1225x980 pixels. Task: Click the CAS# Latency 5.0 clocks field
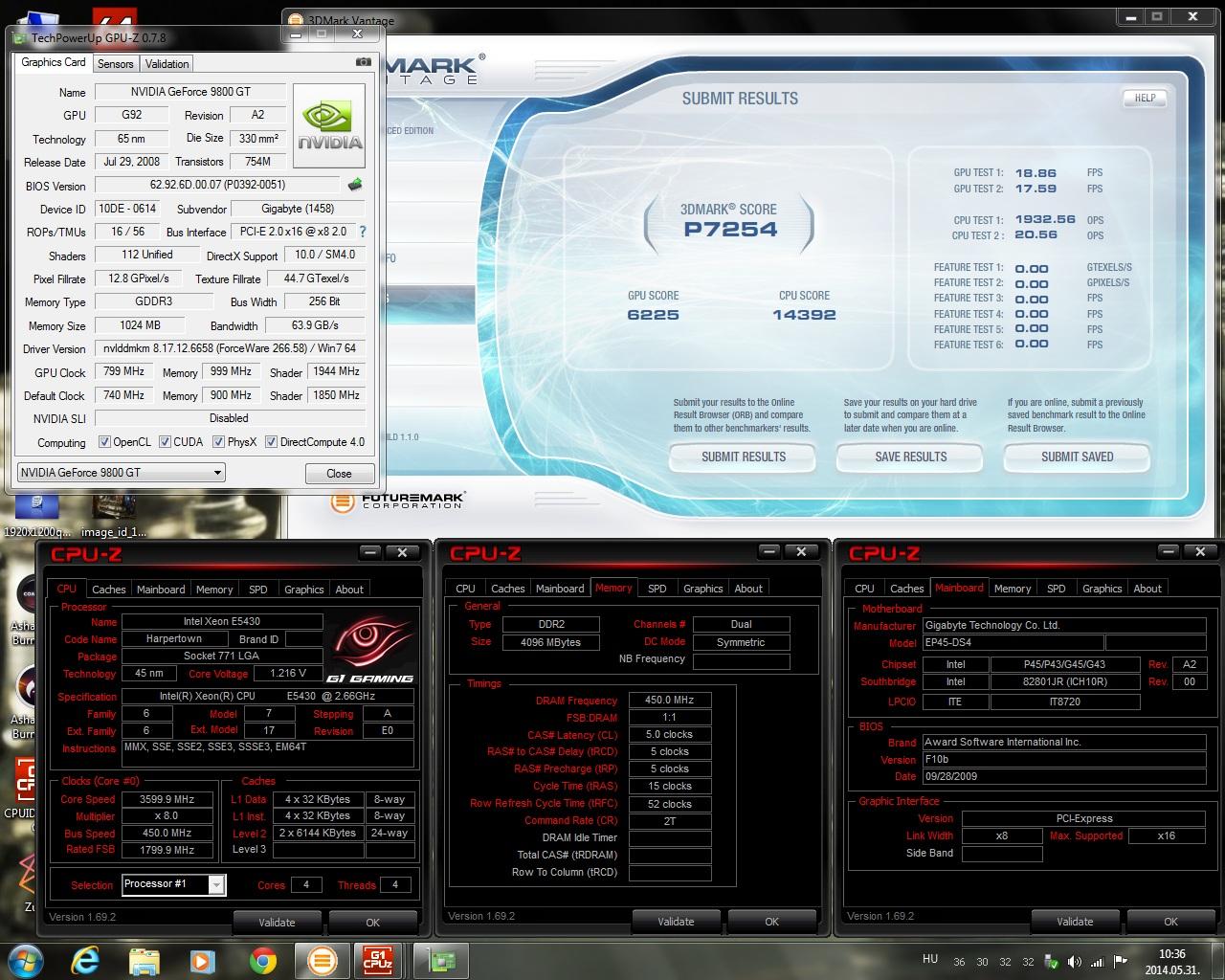pos(669,734)
